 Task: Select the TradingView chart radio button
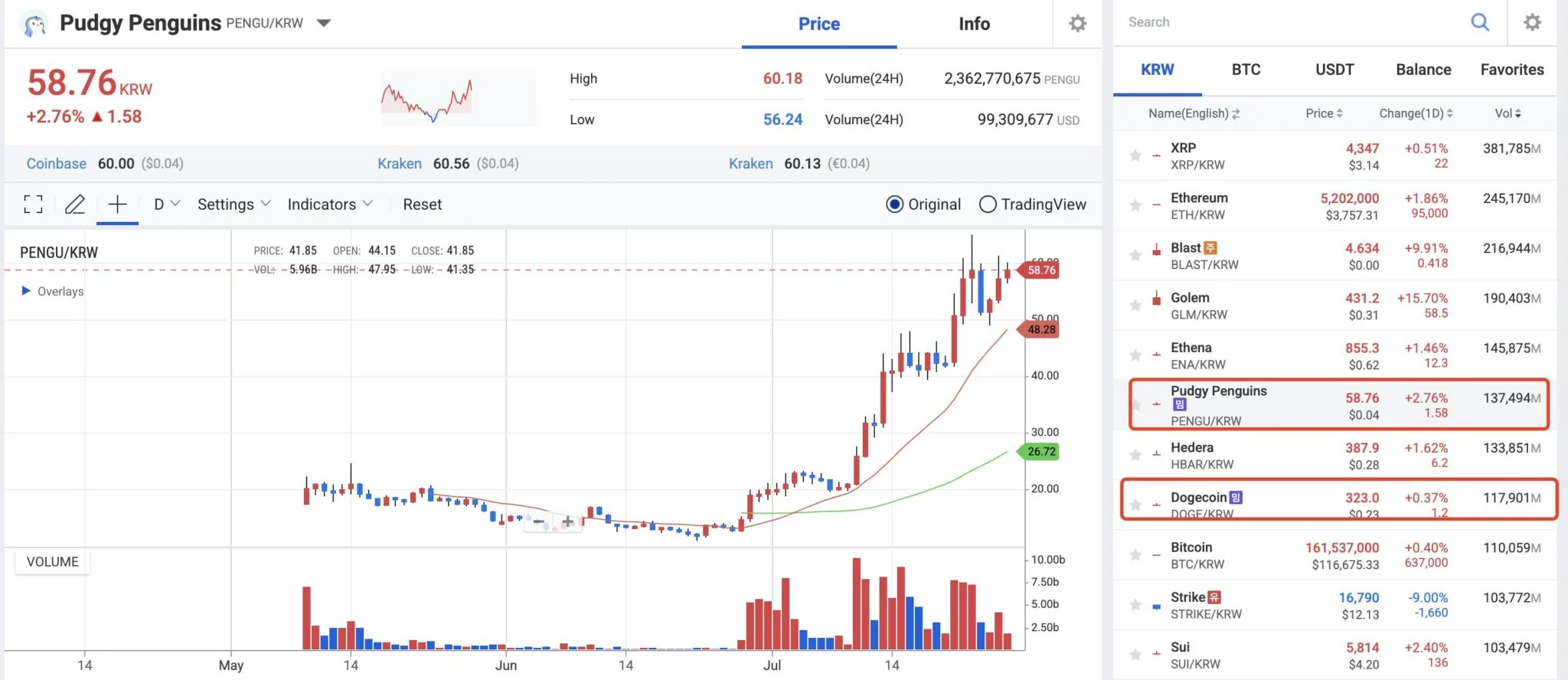988,204
